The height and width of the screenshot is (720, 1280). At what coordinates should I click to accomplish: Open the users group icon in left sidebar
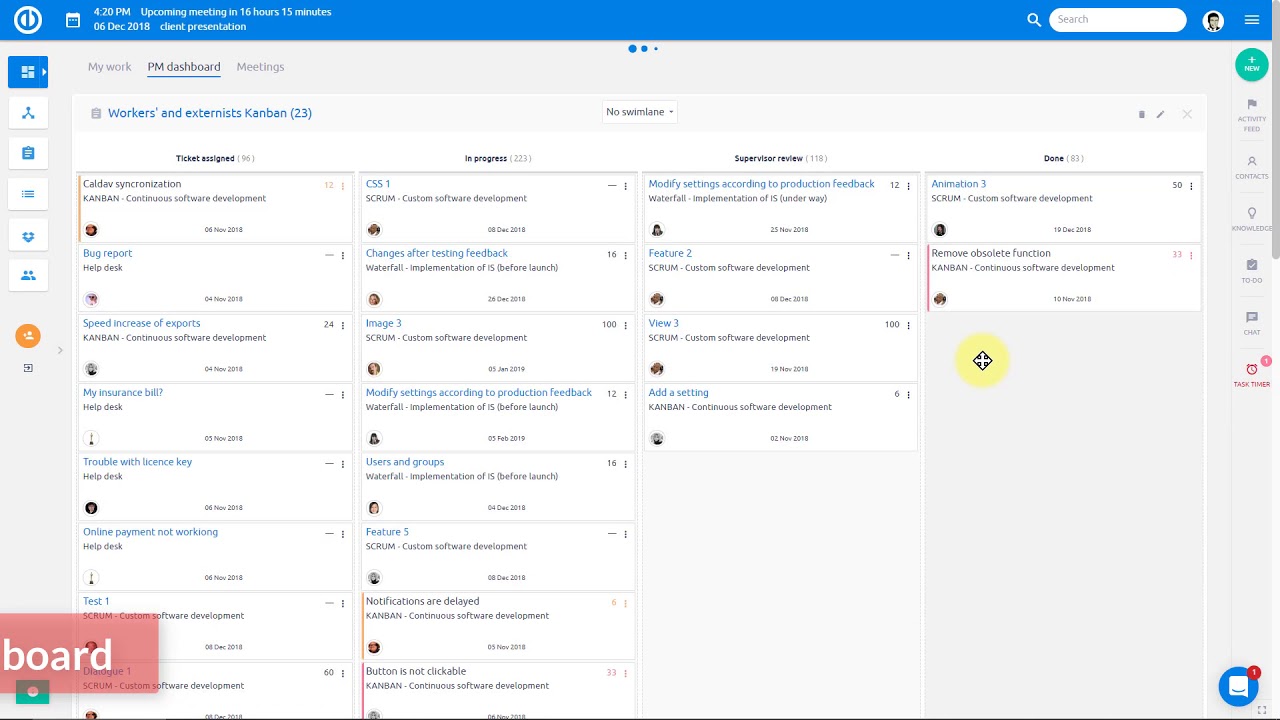28,275
